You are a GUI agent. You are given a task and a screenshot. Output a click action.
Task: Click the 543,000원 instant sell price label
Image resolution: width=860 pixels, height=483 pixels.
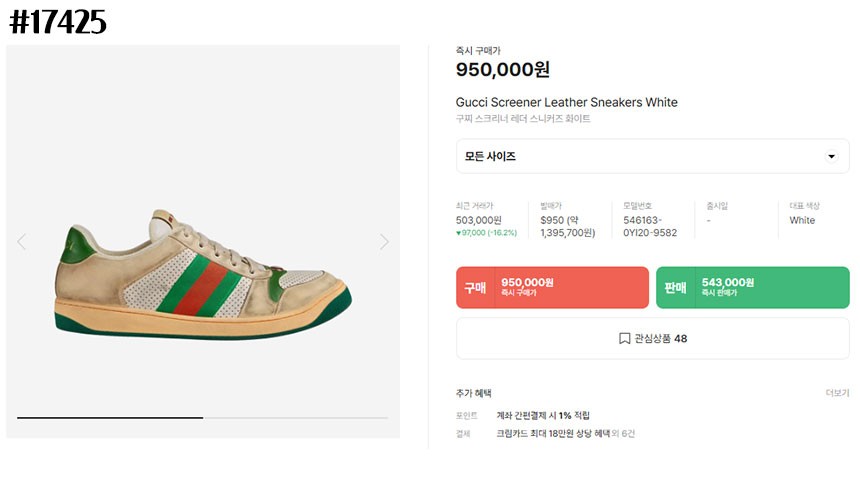point(727,282)
